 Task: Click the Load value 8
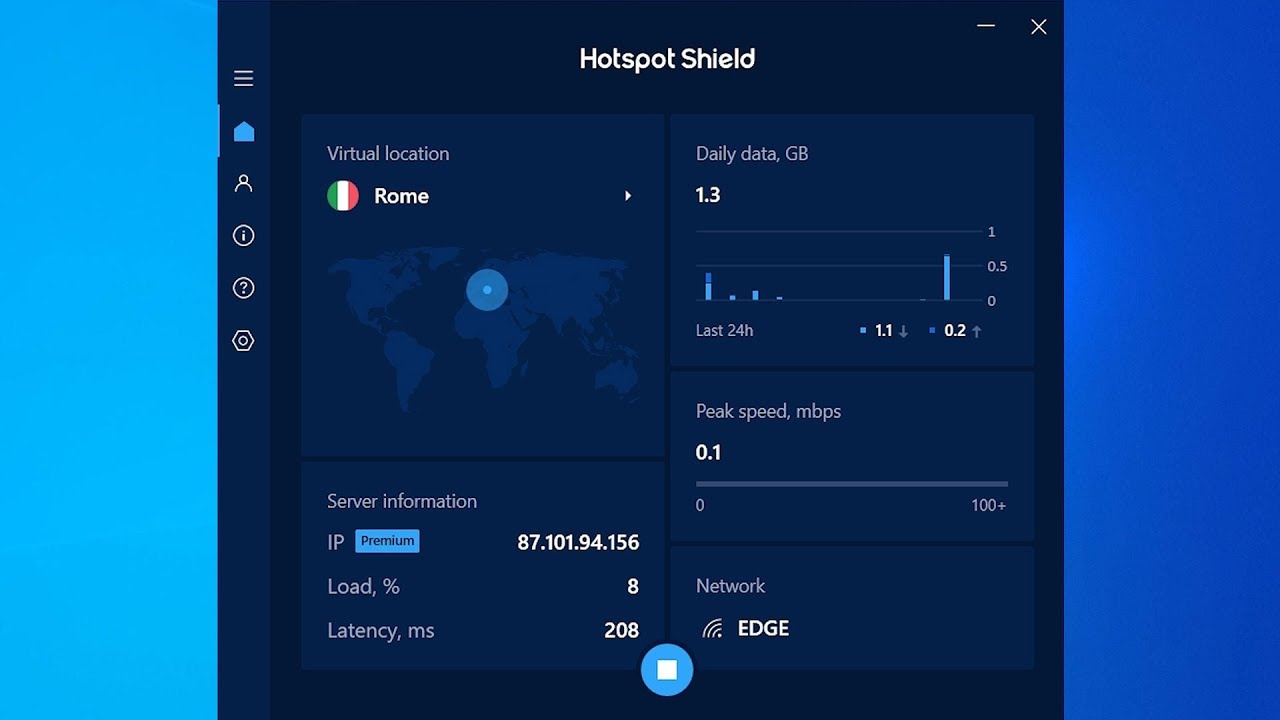pyautogui.click(x=633, y=587)
